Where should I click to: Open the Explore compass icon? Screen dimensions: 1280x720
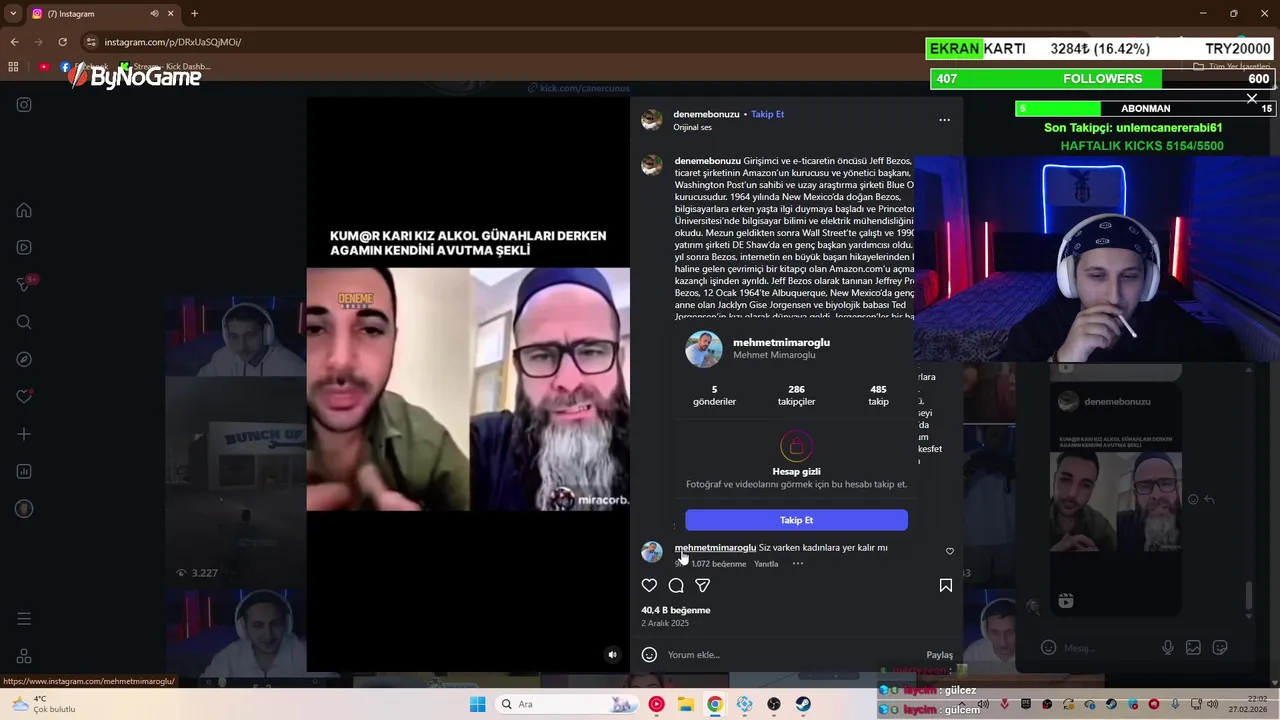24,359
